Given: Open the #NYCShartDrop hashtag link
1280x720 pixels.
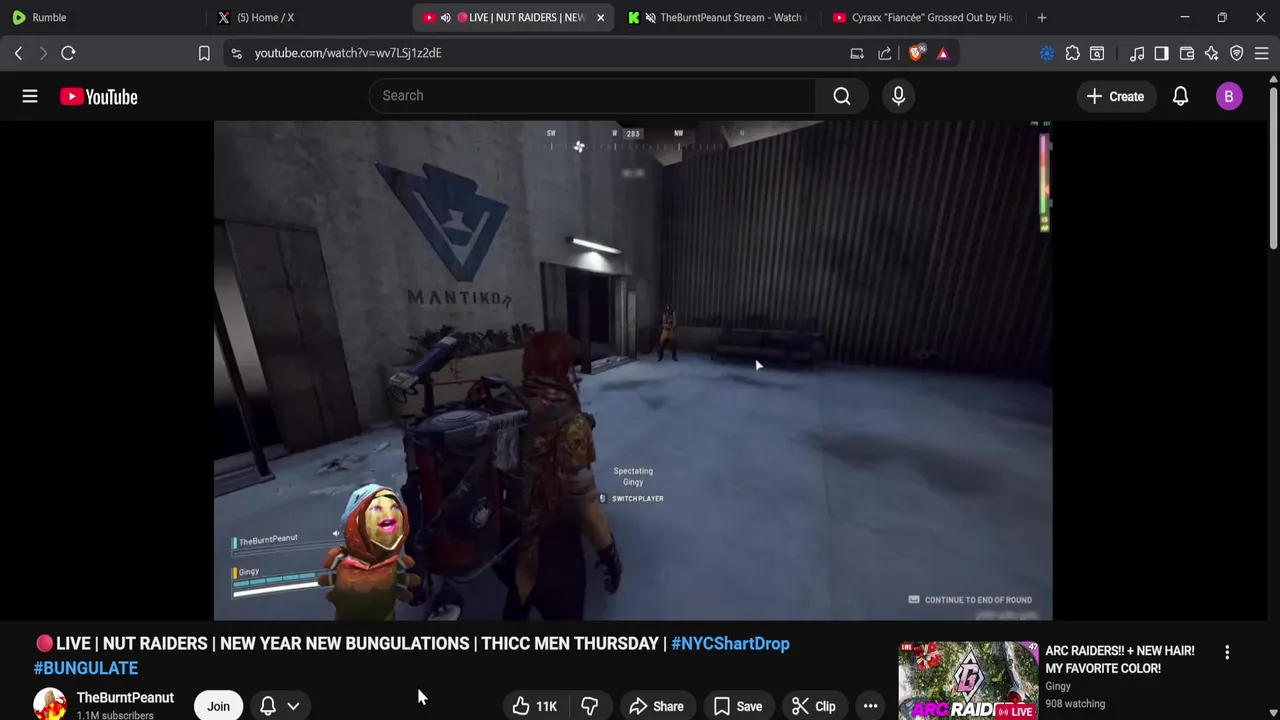Looking at the screenshot, I should click(x=730, y=643).
